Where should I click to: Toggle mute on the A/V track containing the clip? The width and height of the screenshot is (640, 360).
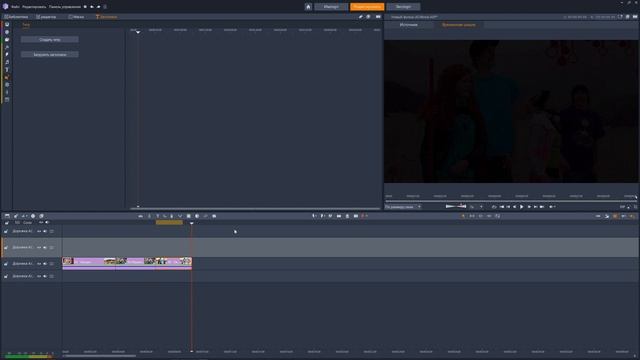pos(45,264)
